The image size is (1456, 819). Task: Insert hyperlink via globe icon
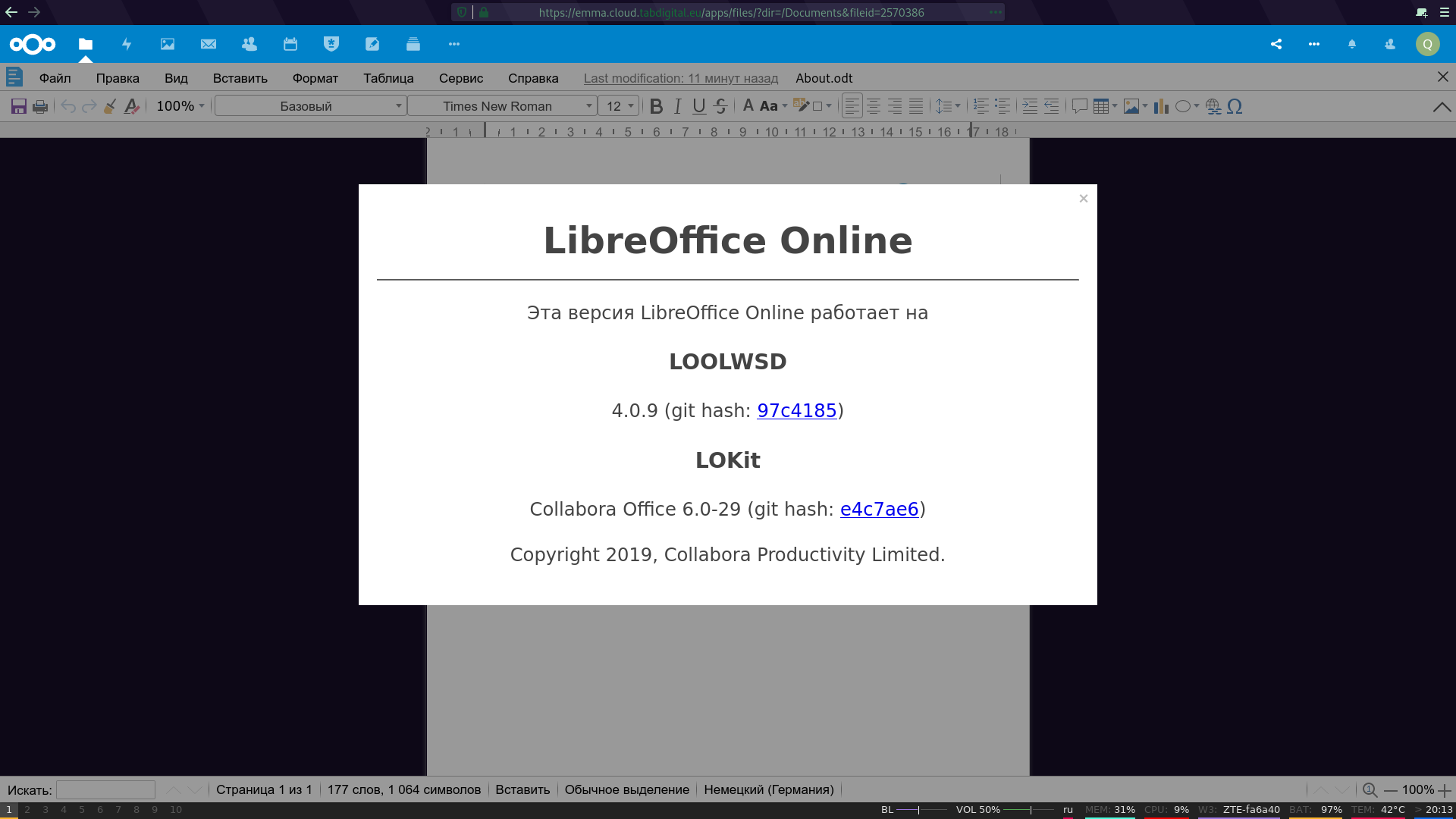click(x=1213, y=106)
